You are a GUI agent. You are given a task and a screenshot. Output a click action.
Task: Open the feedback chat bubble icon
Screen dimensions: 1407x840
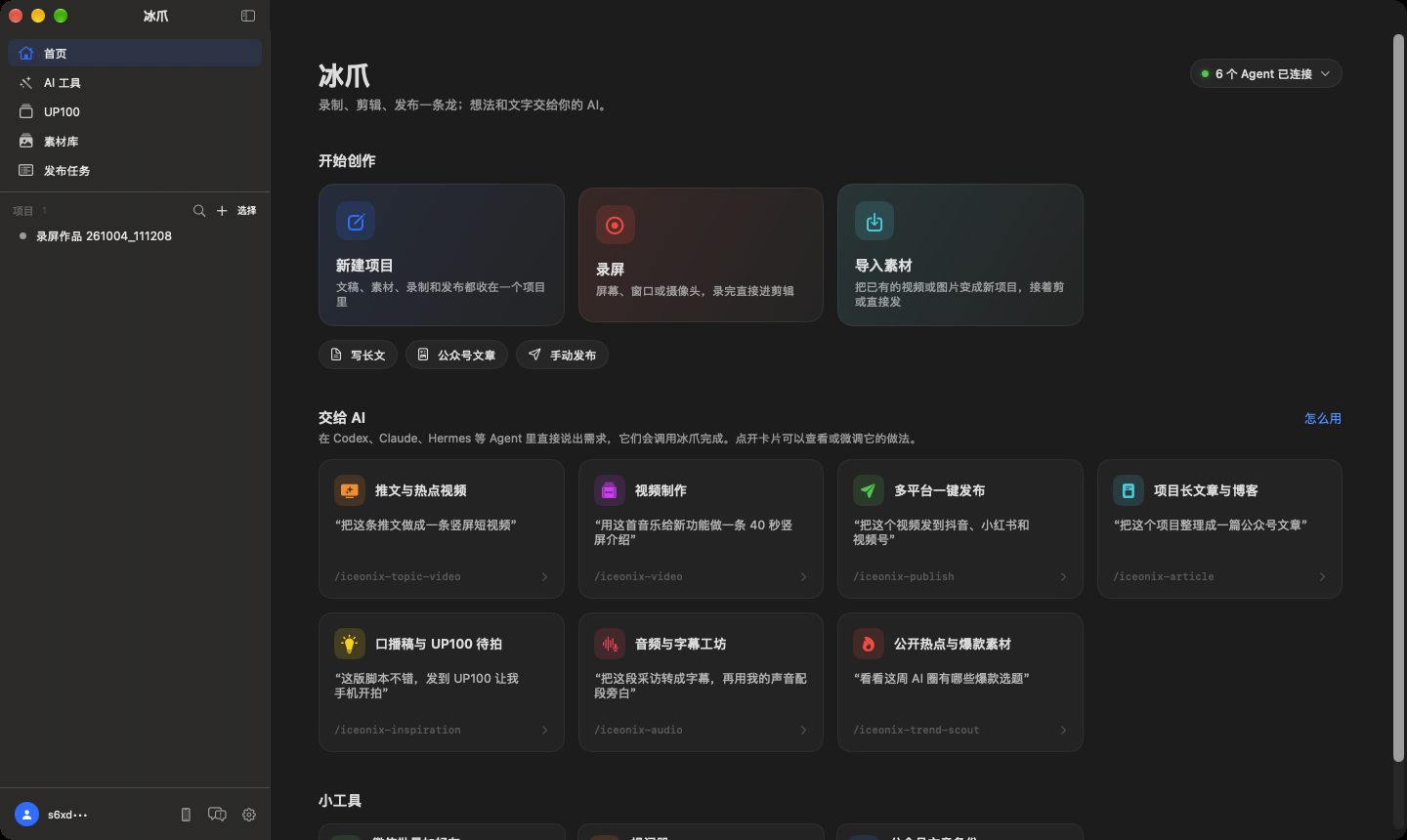tap(217, 814)
